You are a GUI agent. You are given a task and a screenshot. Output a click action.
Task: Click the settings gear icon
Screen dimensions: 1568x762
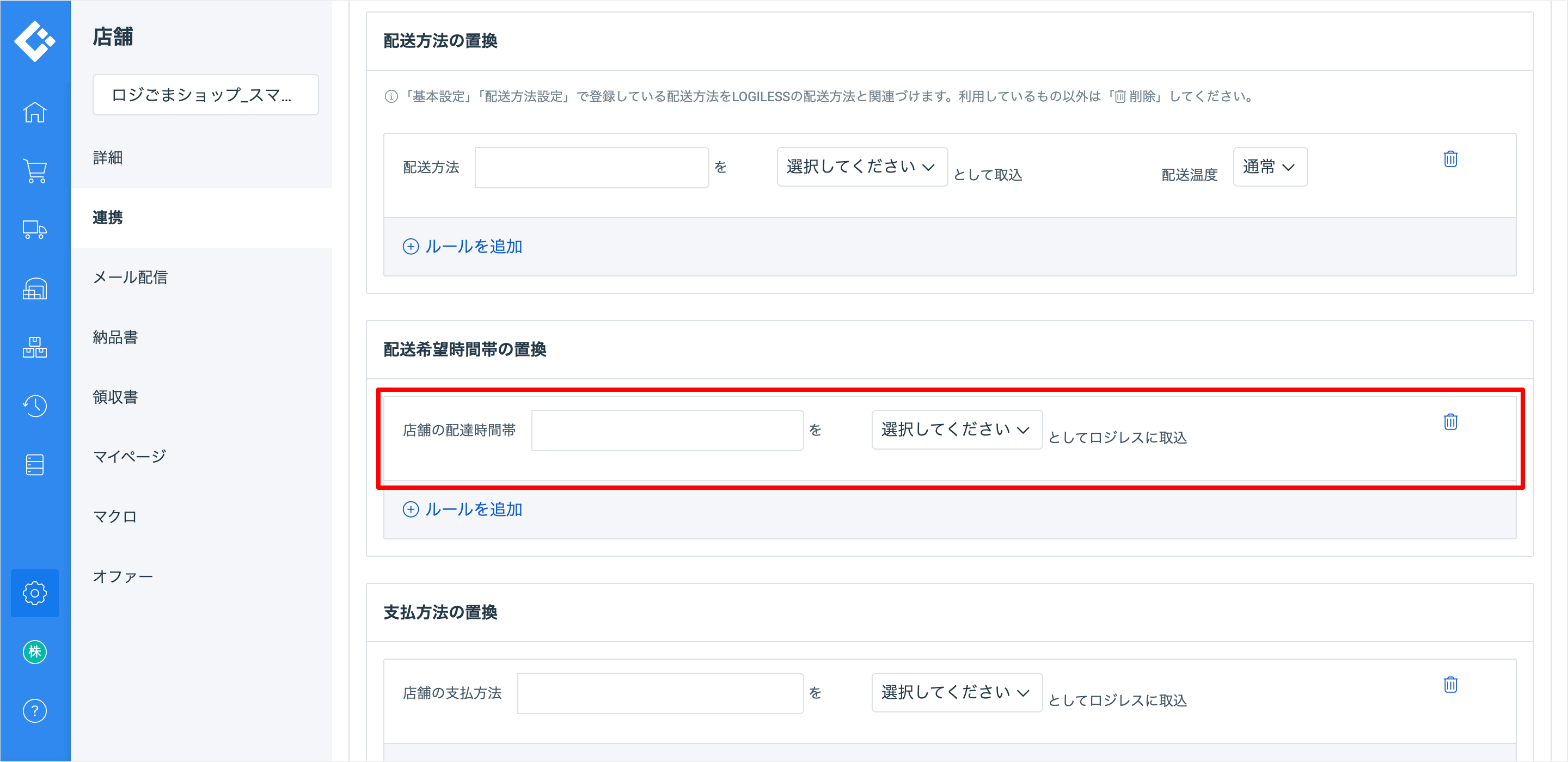tap(35, 593)
